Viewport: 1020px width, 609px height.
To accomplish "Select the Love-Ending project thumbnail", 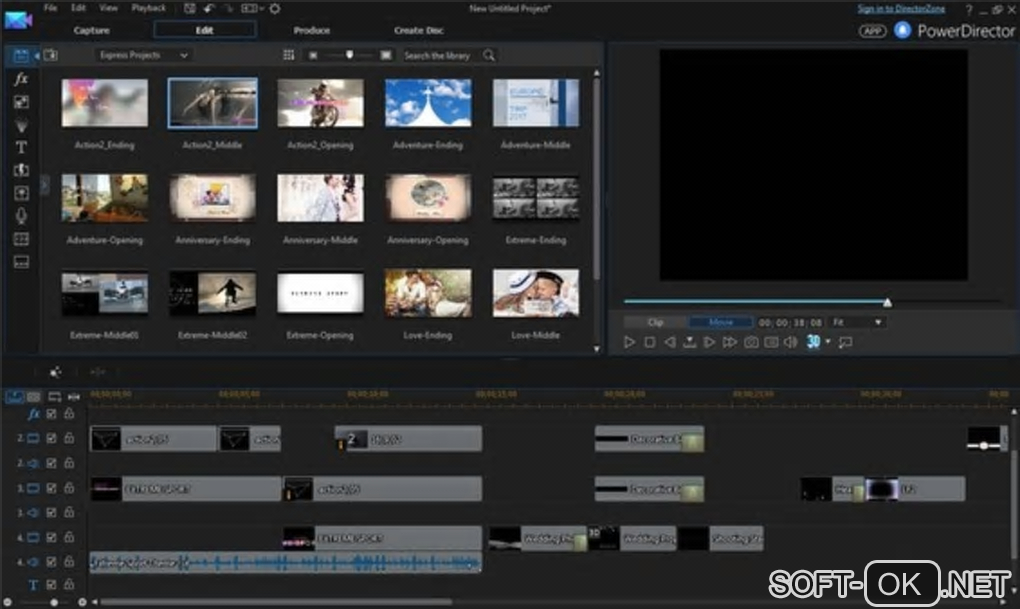I will [427, 293].
